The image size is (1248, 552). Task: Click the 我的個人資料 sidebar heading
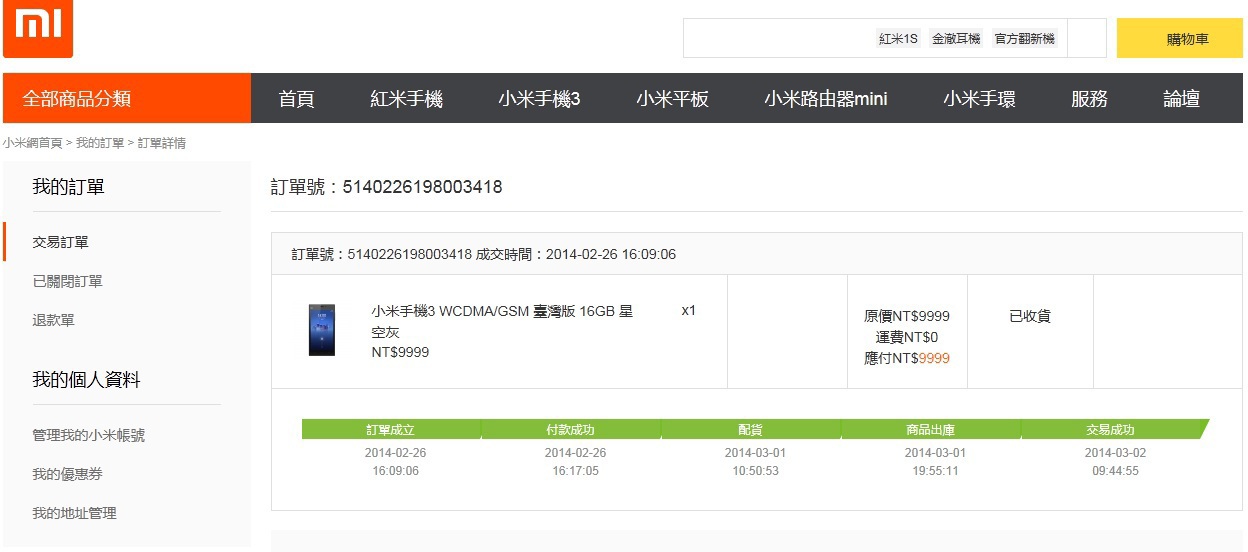[x=86, y=380]
